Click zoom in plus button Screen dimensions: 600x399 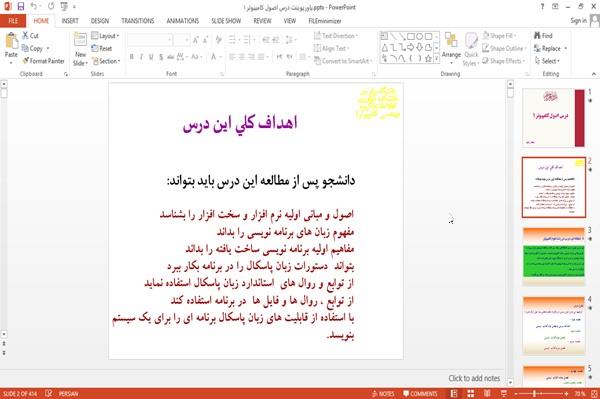[x=566, y=394]
